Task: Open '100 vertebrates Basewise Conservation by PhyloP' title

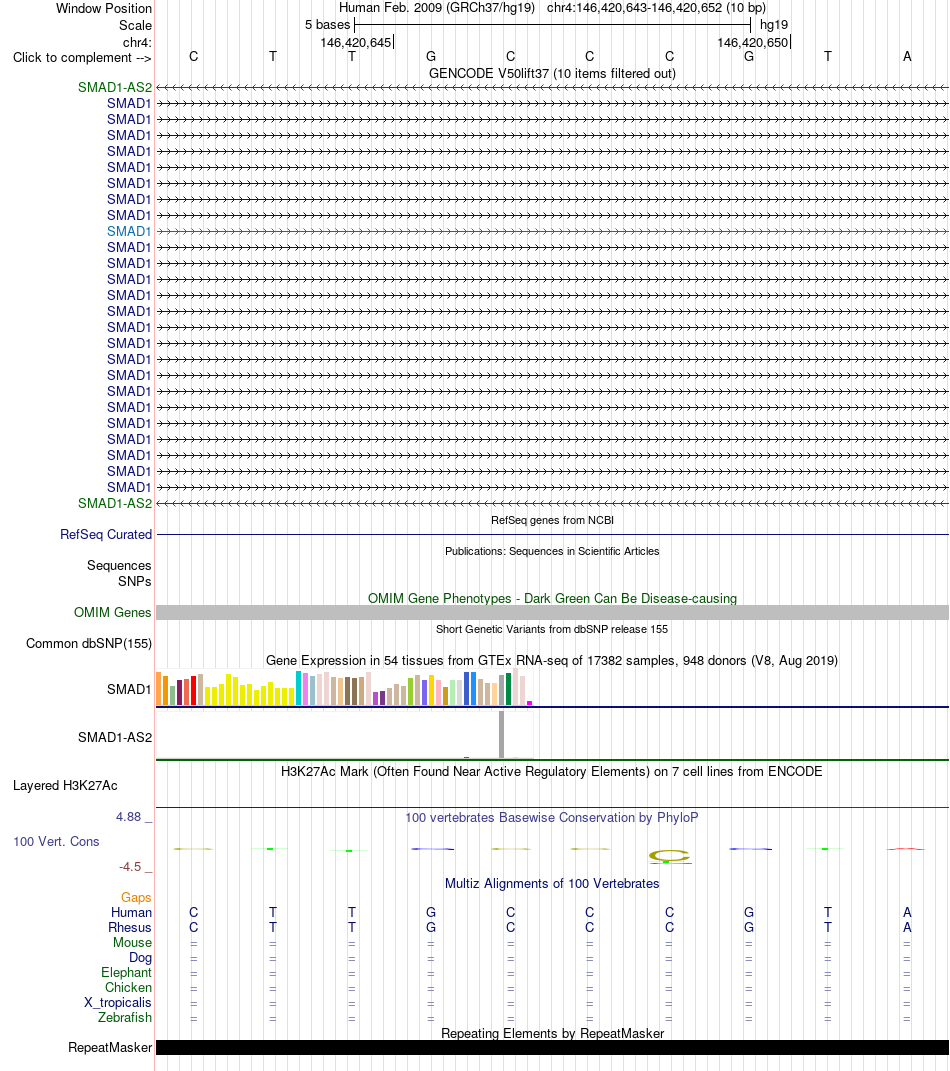Action: (x=552, y=818)
